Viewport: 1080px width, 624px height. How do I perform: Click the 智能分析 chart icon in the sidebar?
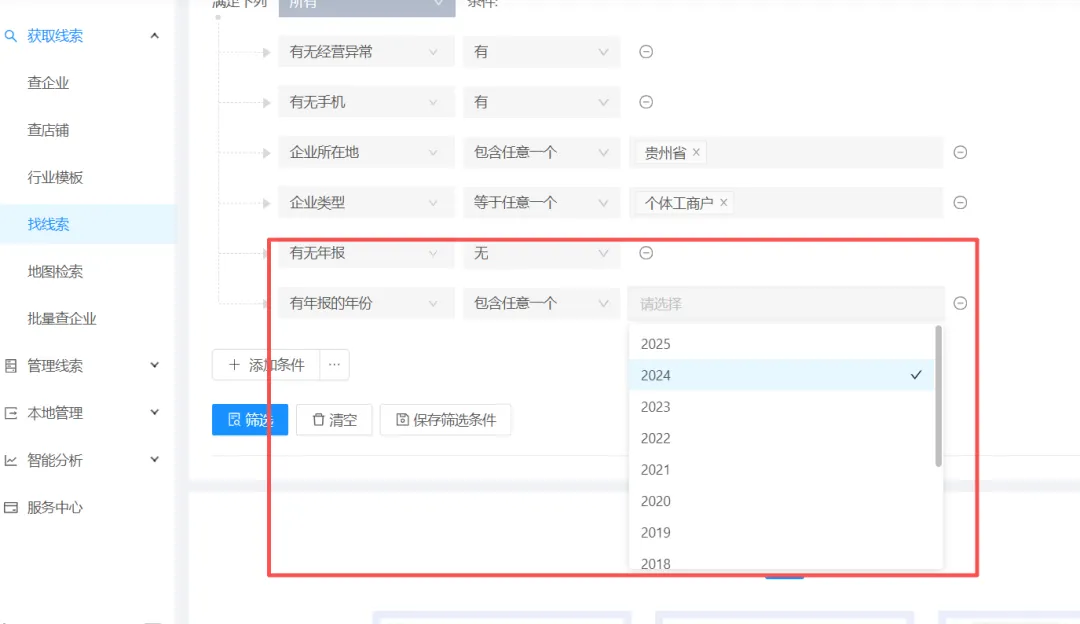tap(14, 461)
